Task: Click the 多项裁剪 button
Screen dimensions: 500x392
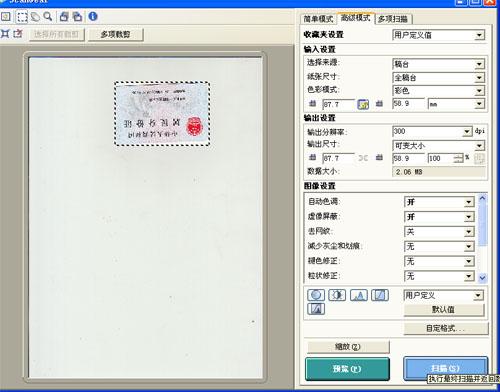Action: 116,34
